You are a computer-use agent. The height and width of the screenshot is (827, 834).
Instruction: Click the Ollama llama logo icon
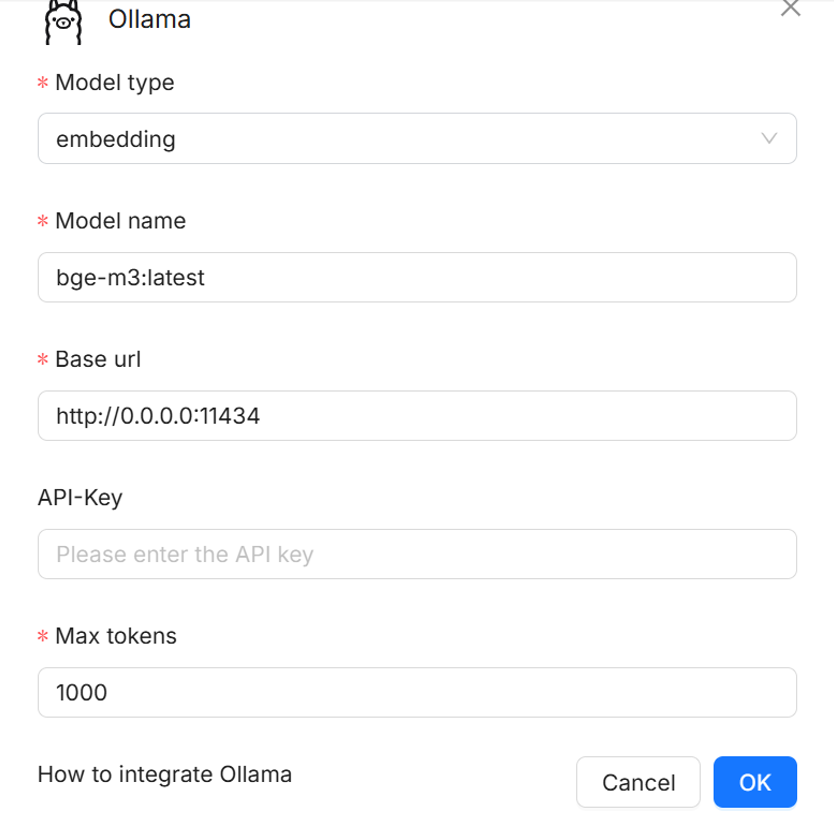[62, 22]
